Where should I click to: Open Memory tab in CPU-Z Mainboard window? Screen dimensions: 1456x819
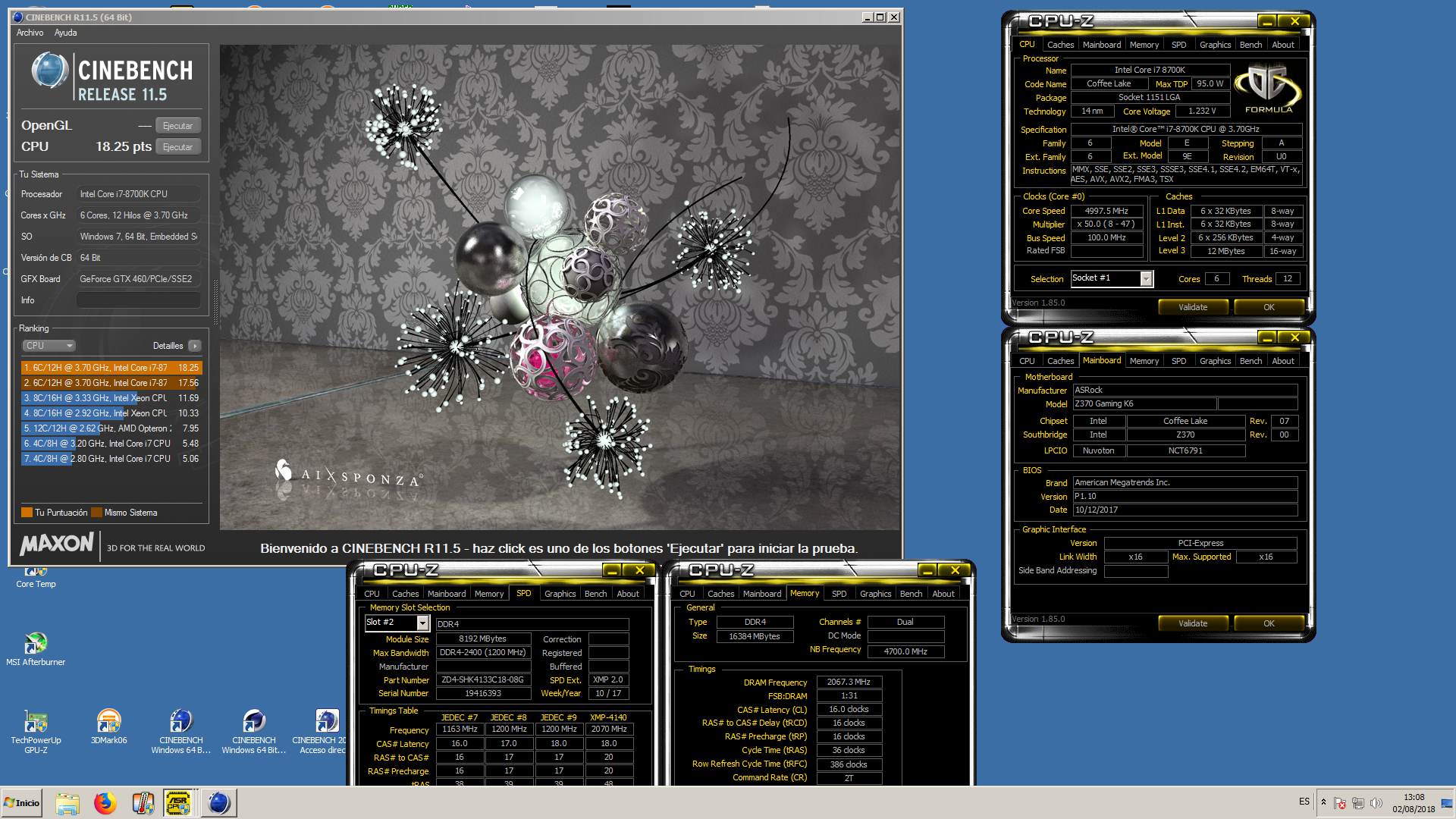[x=1144, y=361]
